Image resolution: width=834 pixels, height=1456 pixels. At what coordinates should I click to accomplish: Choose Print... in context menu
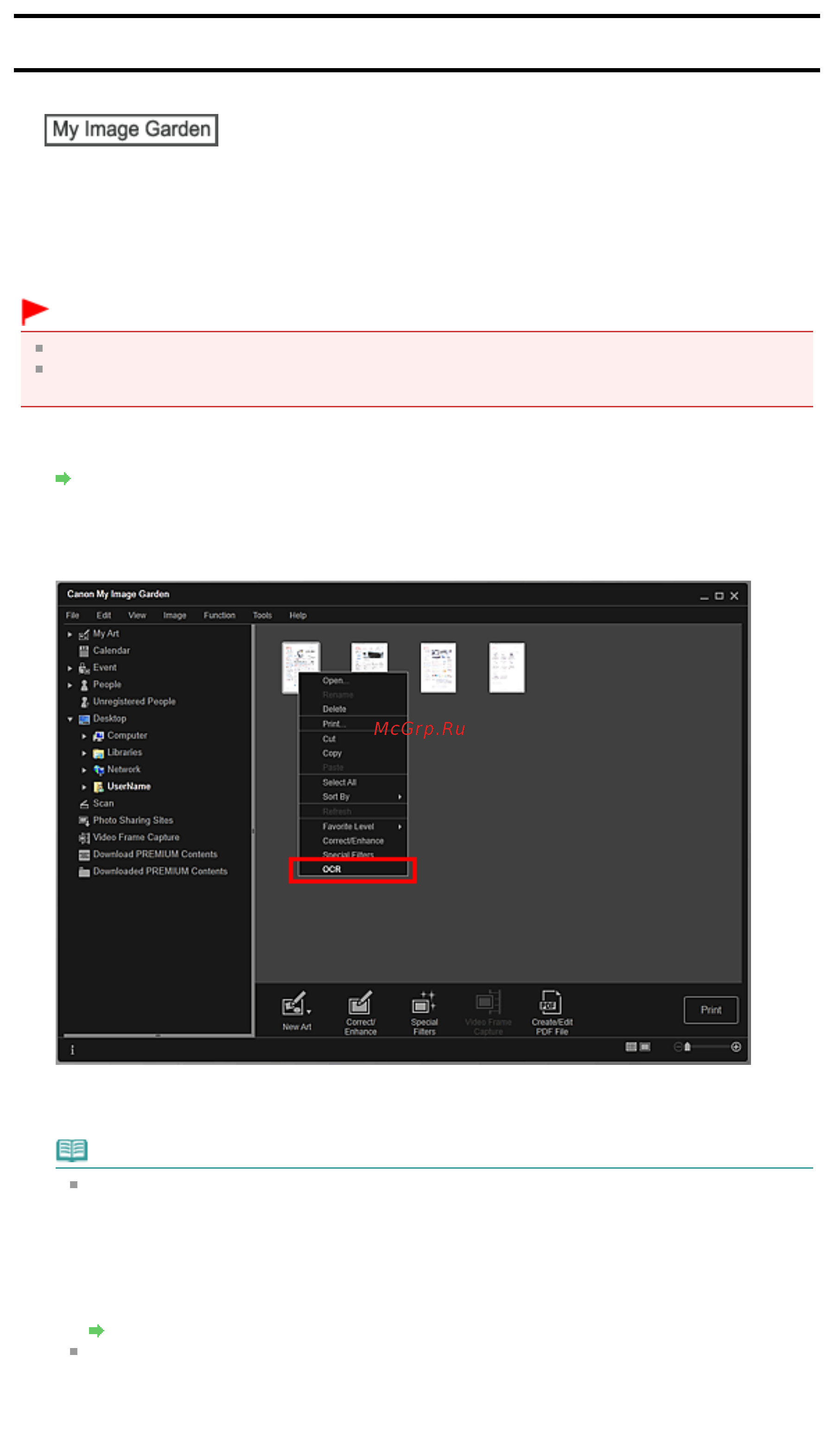[x=353, y=724]
